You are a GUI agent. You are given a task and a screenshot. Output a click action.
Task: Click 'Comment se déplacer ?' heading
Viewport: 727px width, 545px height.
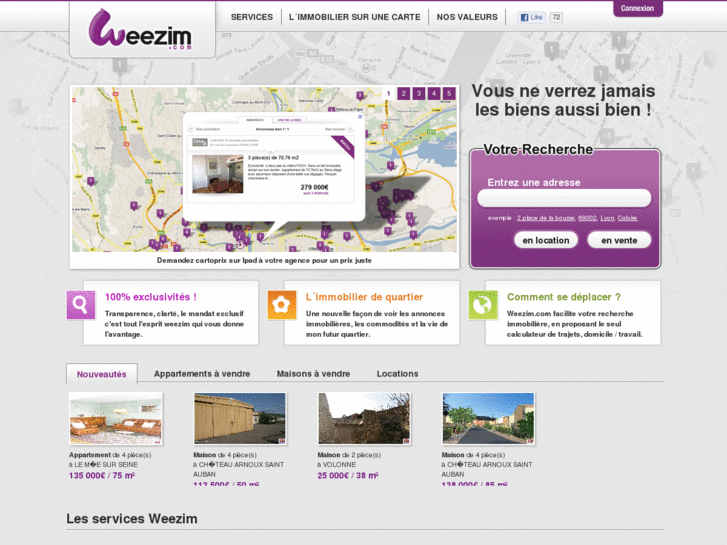563,297
